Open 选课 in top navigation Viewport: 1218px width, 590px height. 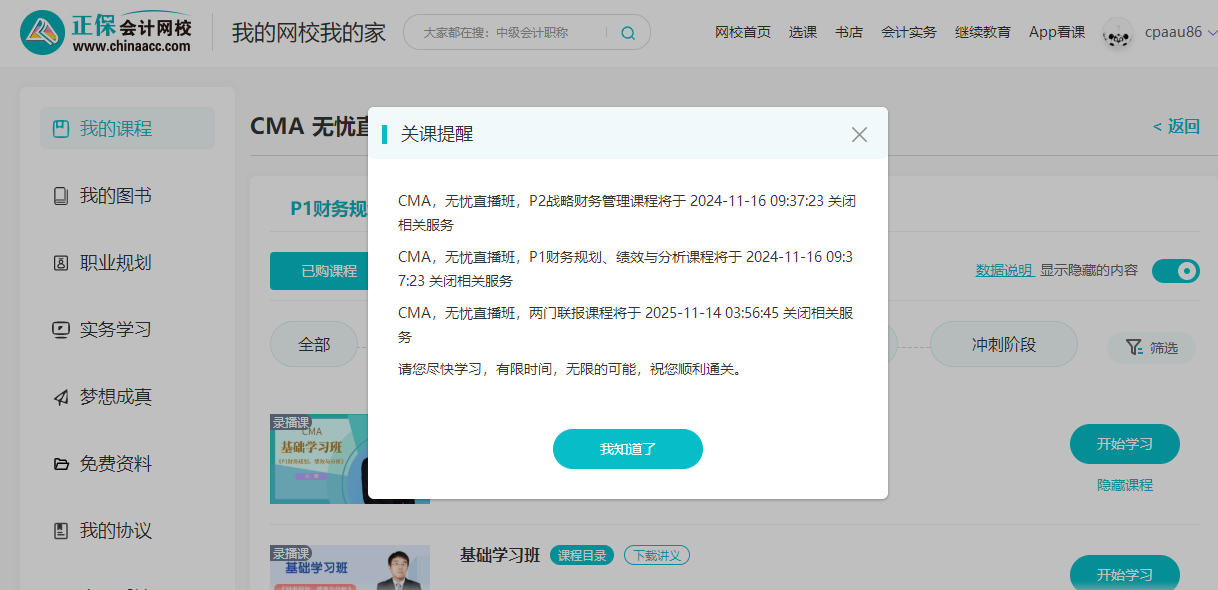click(x=802, y=32)
